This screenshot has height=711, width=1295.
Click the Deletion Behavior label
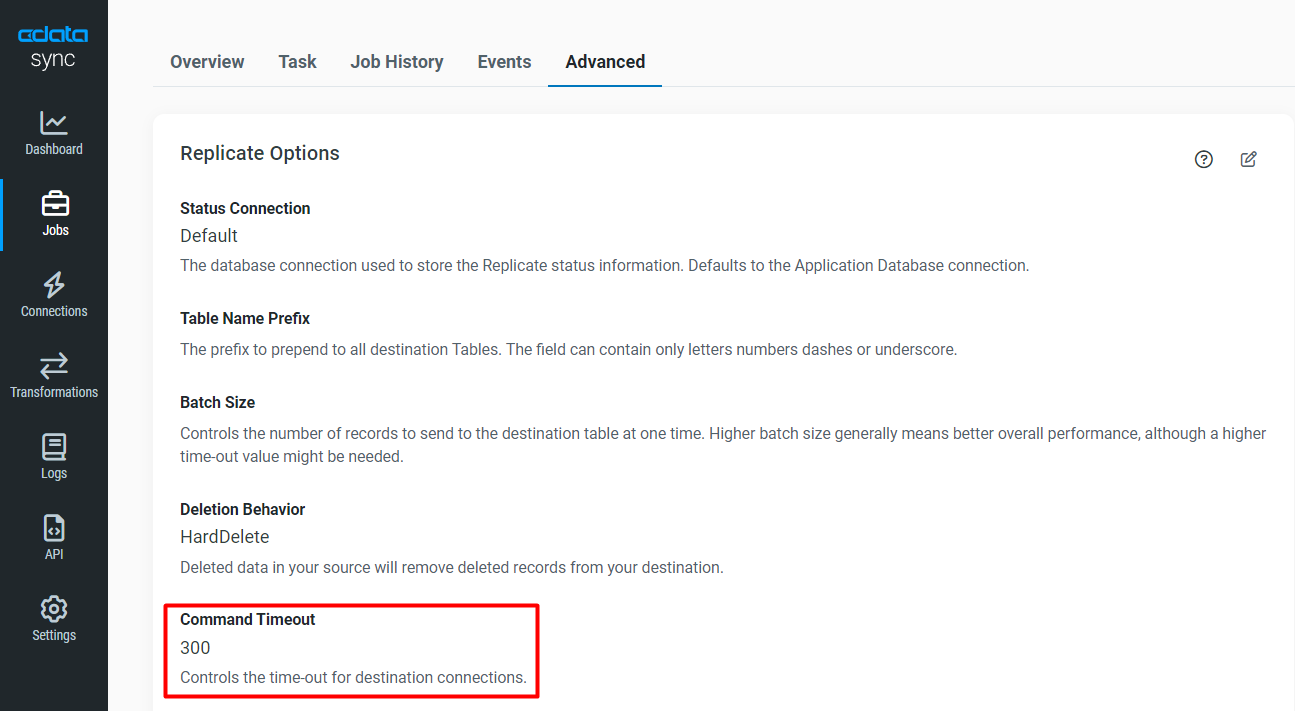pos(243,510)
